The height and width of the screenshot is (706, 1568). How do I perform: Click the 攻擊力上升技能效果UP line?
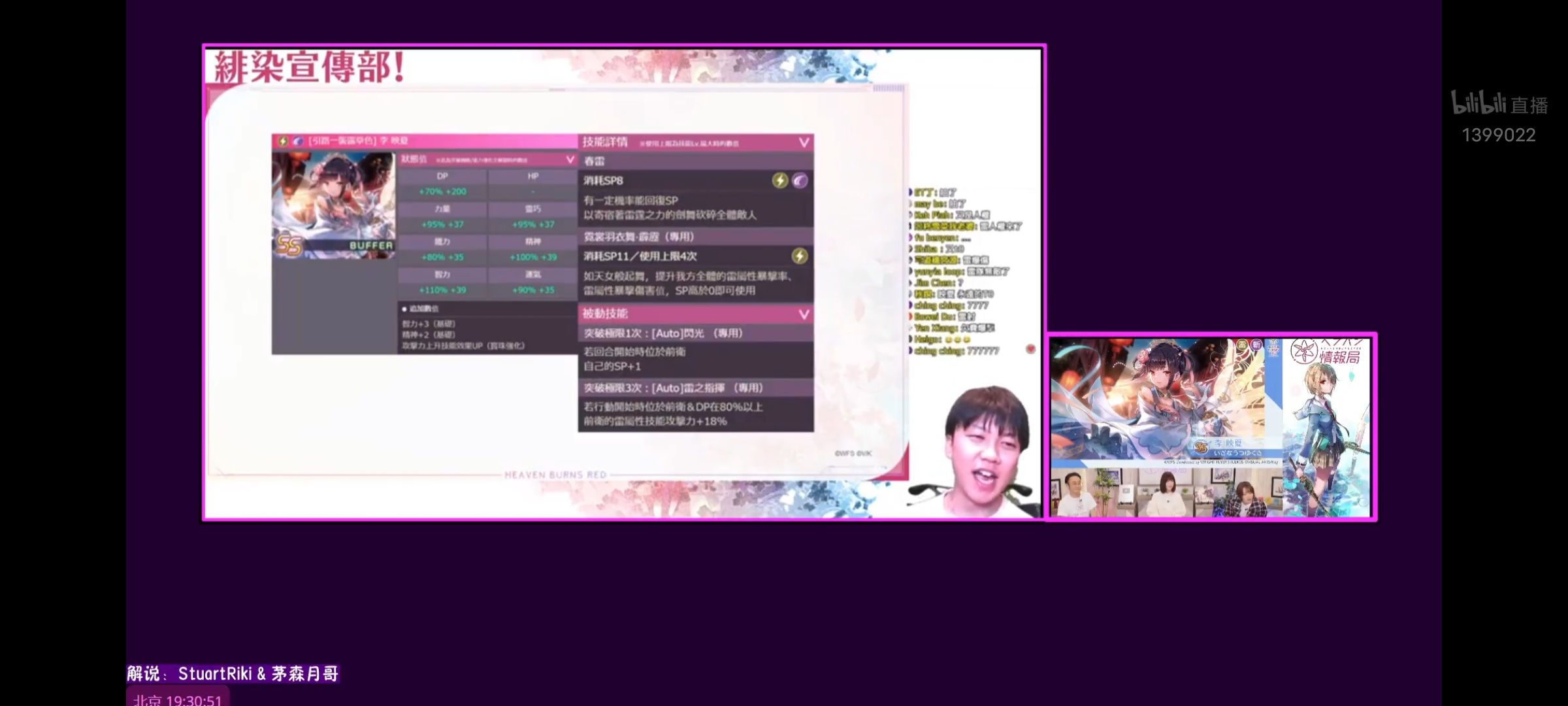coord(463,346)
